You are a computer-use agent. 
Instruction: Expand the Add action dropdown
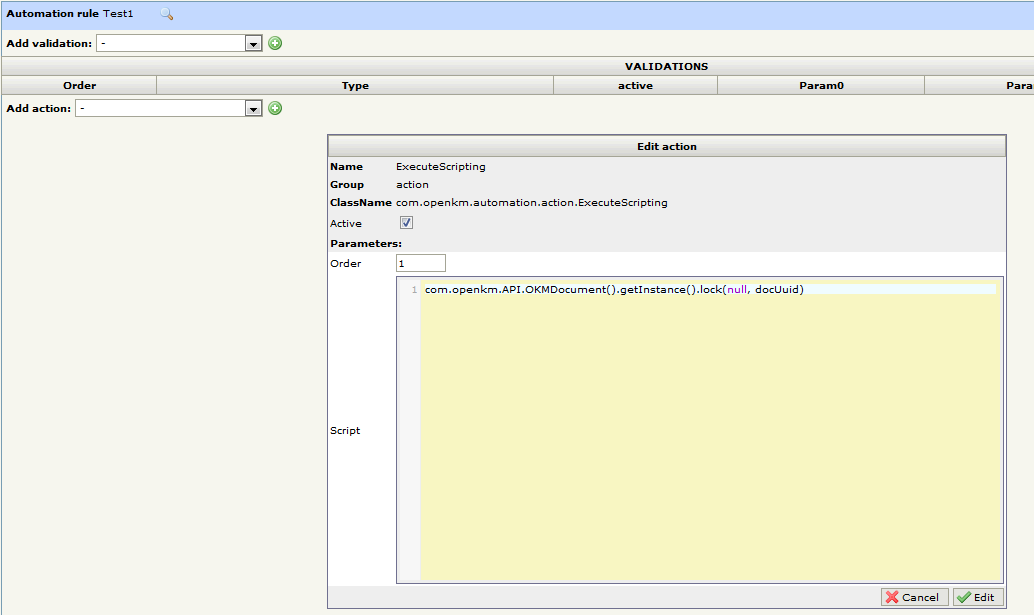[x=253, y=108]
